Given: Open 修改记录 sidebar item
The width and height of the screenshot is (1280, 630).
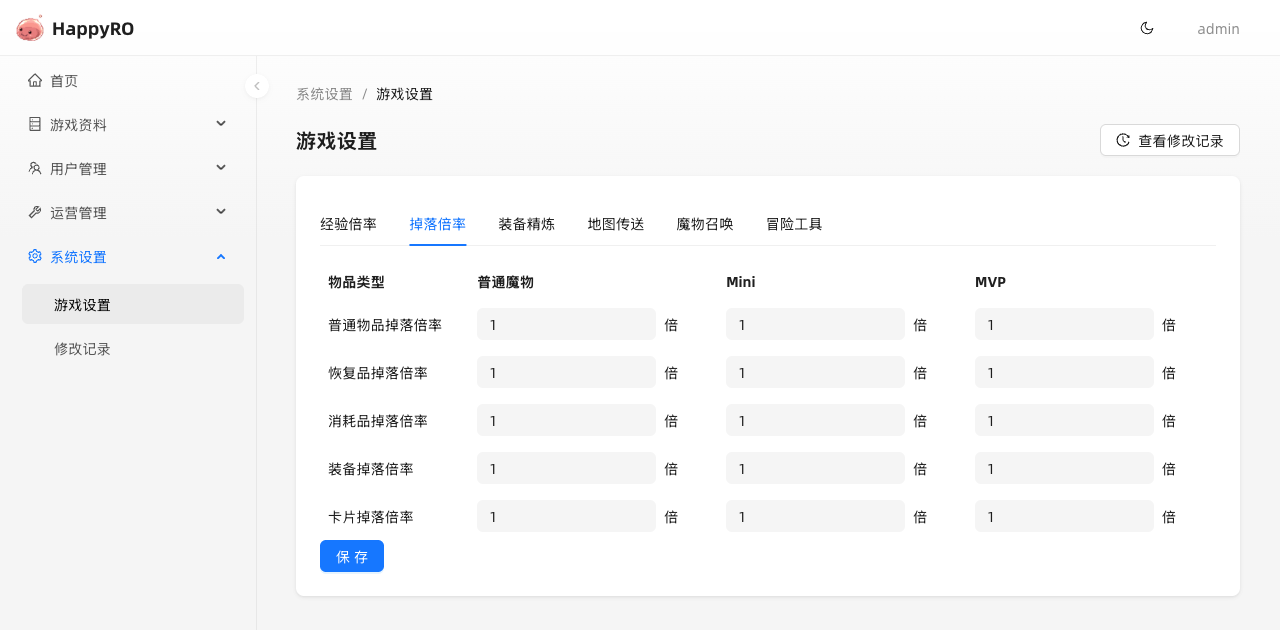Looking at the screenshot, I should point(133,348).
